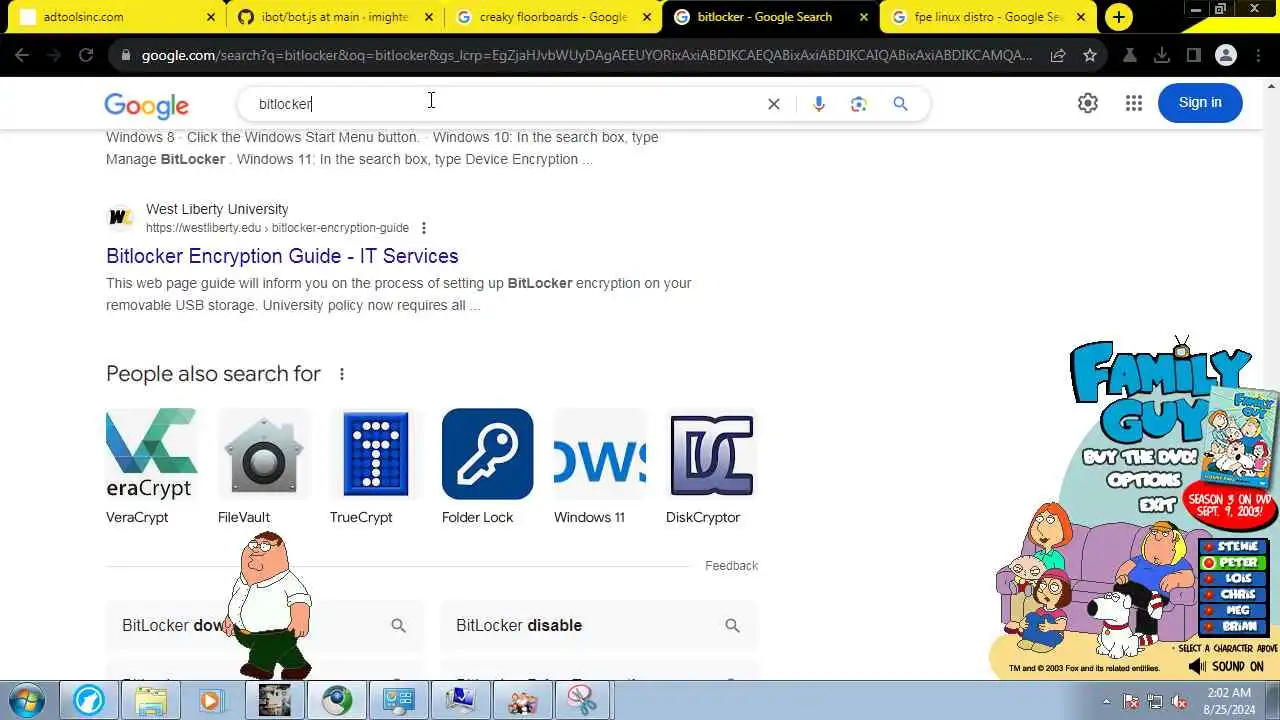Image resolution: width=1280 pixels, height=720 pixels.
Task: Open the Folder Lock related search
Action: (x=488, y=466)
